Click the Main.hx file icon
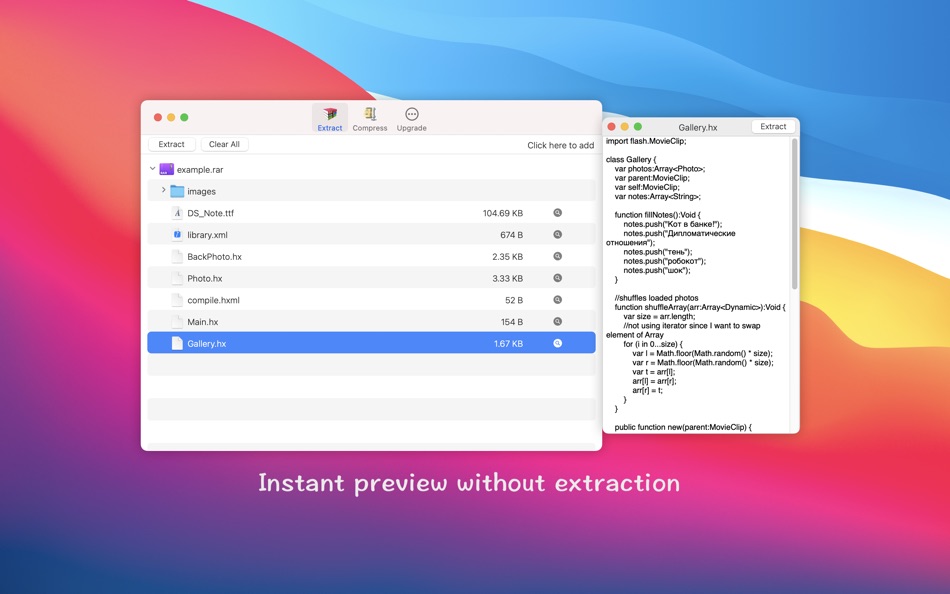 (x=177, y=322)
